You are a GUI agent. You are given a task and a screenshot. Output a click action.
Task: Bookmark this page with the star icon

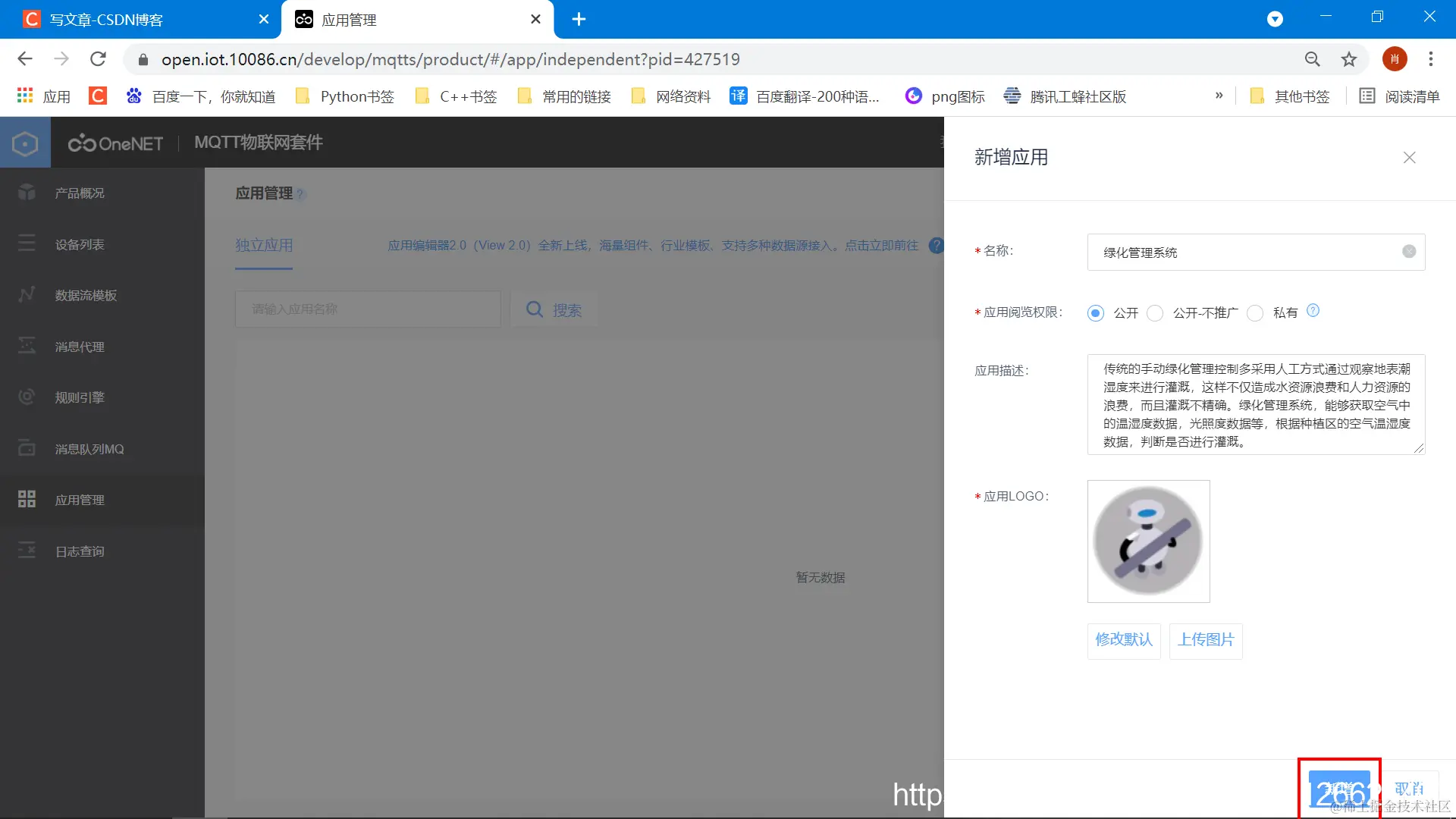coord(1349,59)
